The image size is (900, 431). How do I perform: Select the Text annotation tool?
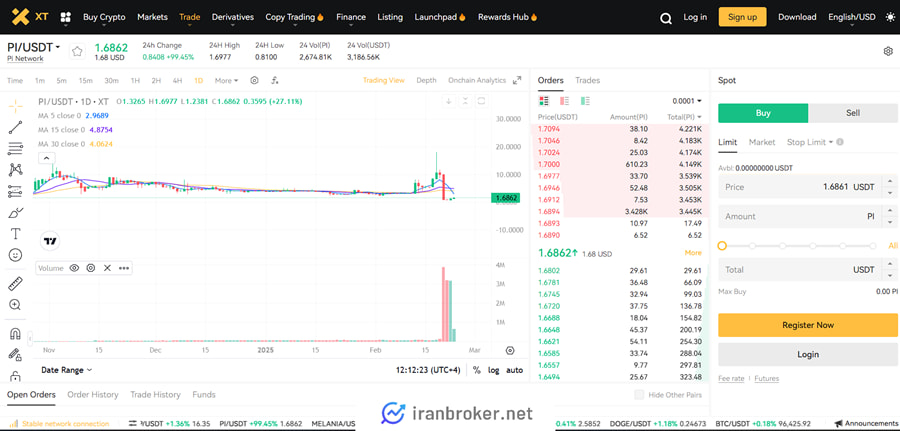coord(15,234)
